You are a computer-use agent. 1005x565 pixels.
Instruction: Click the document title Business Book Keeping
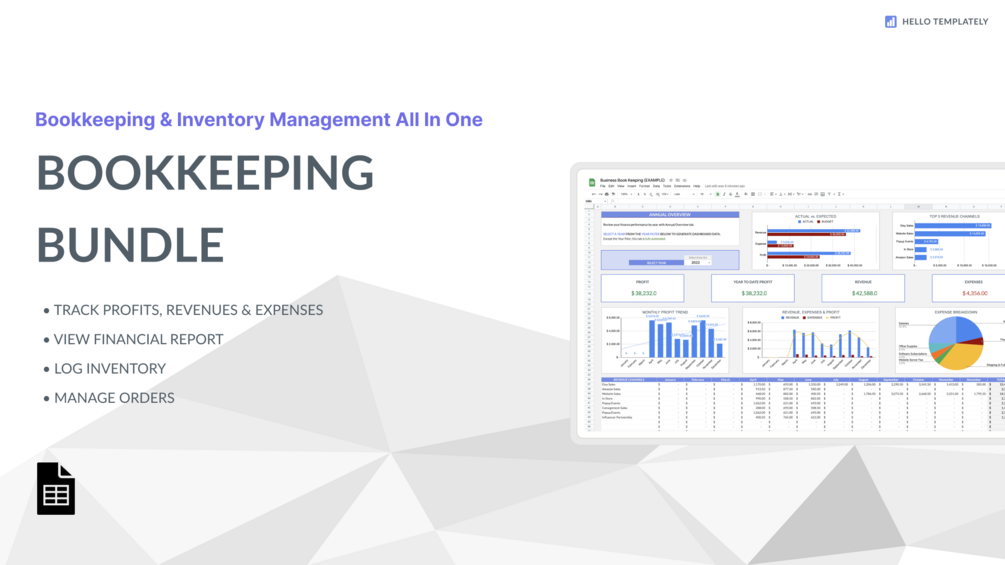[x=633, y=180]
